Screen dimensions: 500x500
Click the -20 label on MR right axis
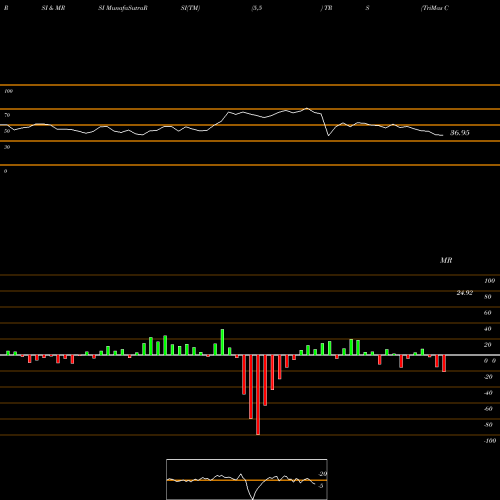[x=488, y=377]
